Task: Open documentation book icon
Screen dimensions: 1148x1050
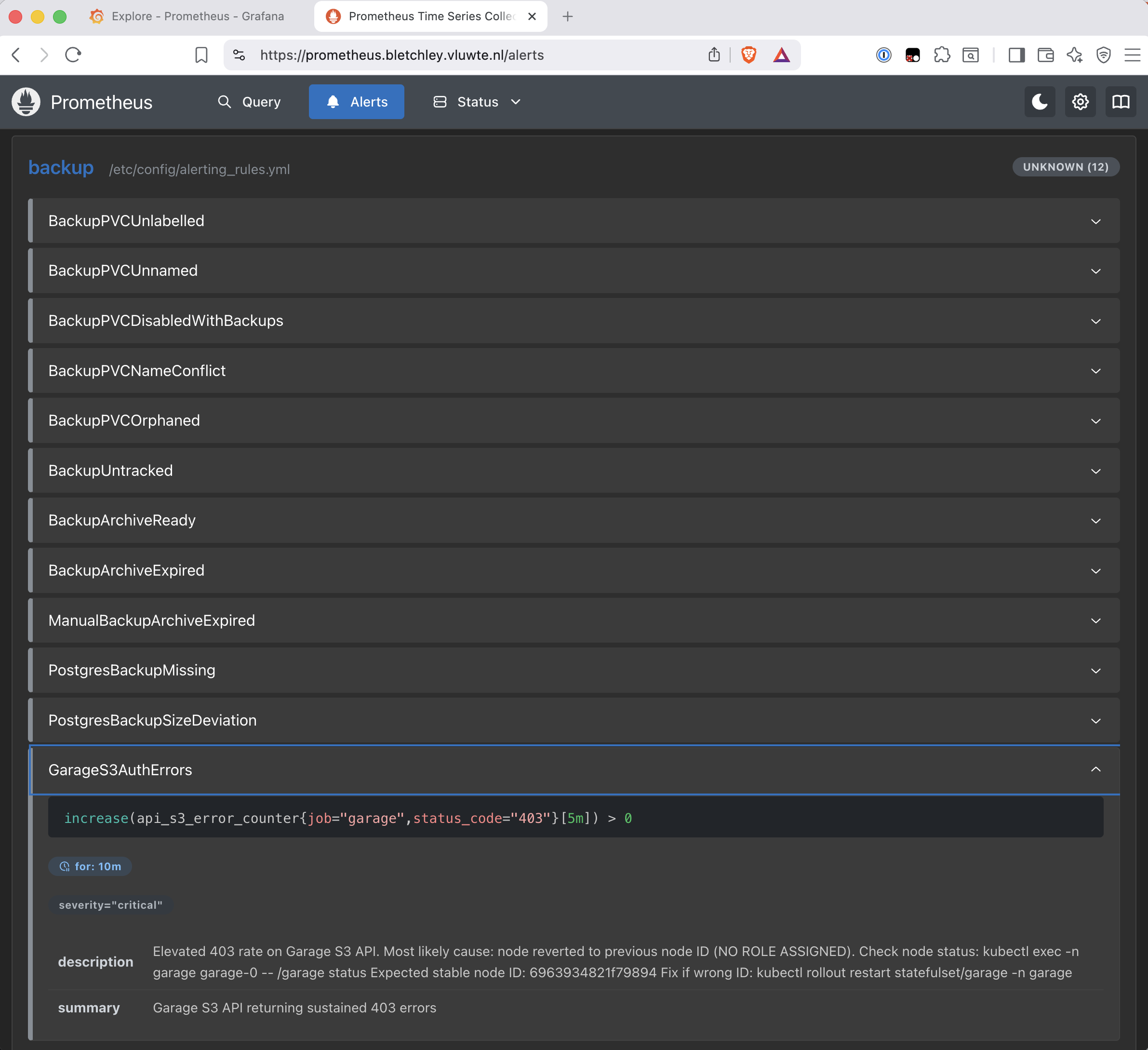Action: click(1121, 102)
